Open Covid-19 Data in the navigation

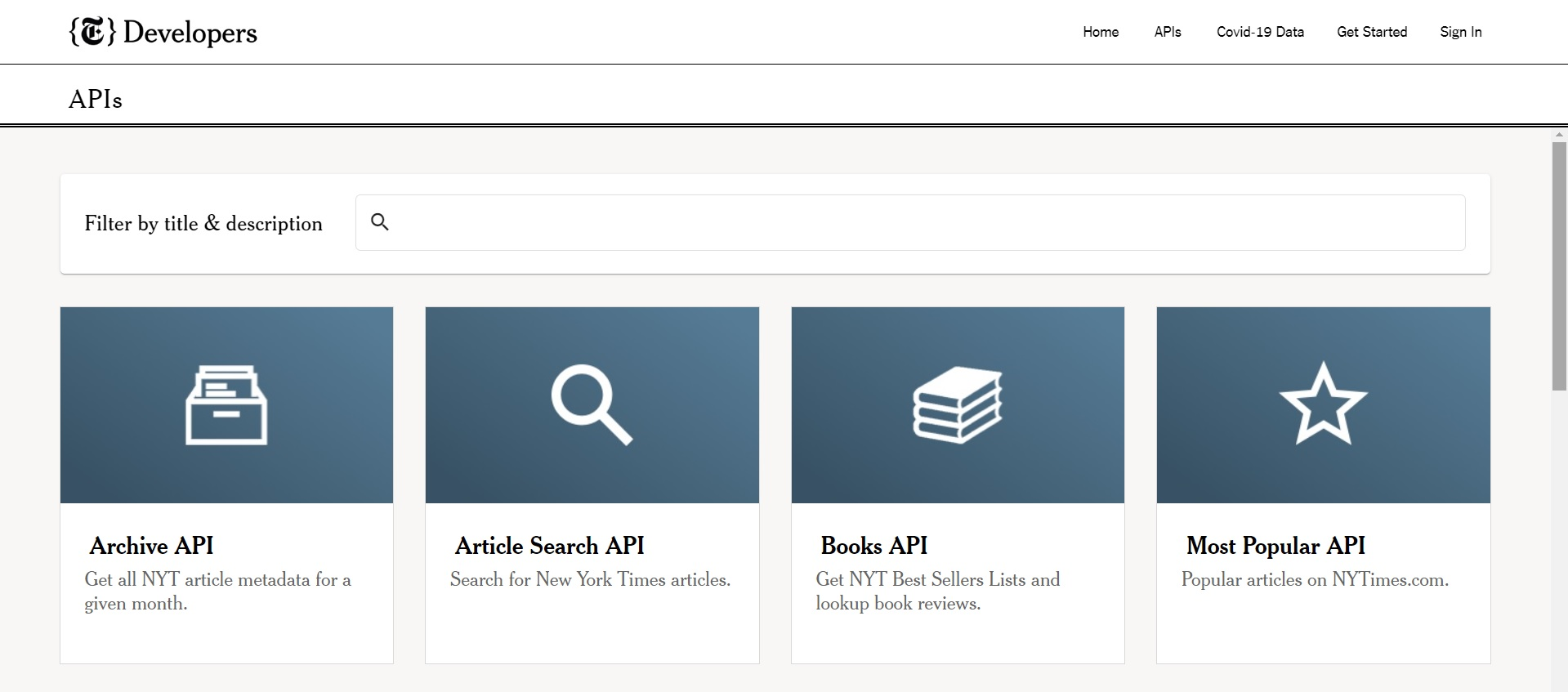coord(1260,32)
